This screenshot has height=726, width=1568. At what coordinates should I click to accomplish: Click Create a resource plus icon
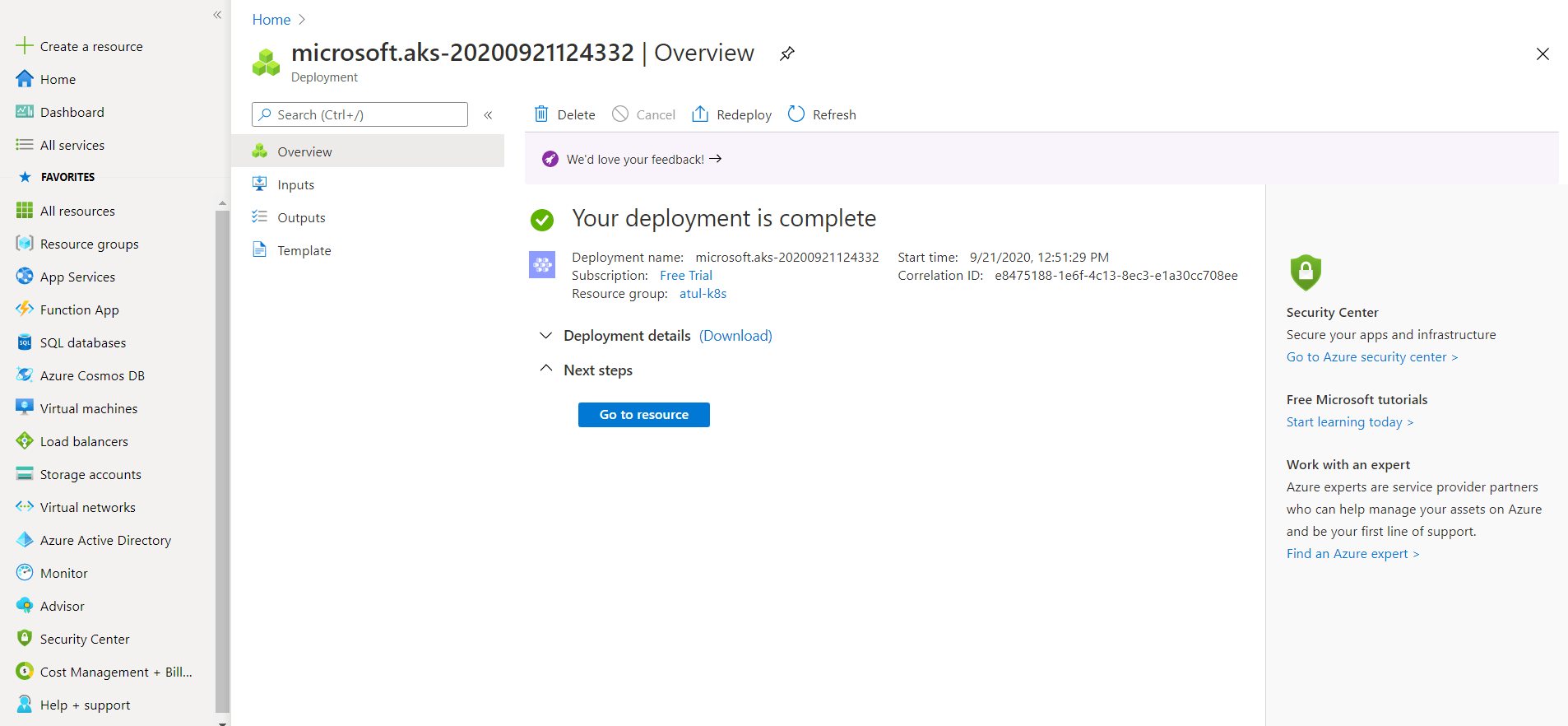pyautogui.click(x=25, y=46)
